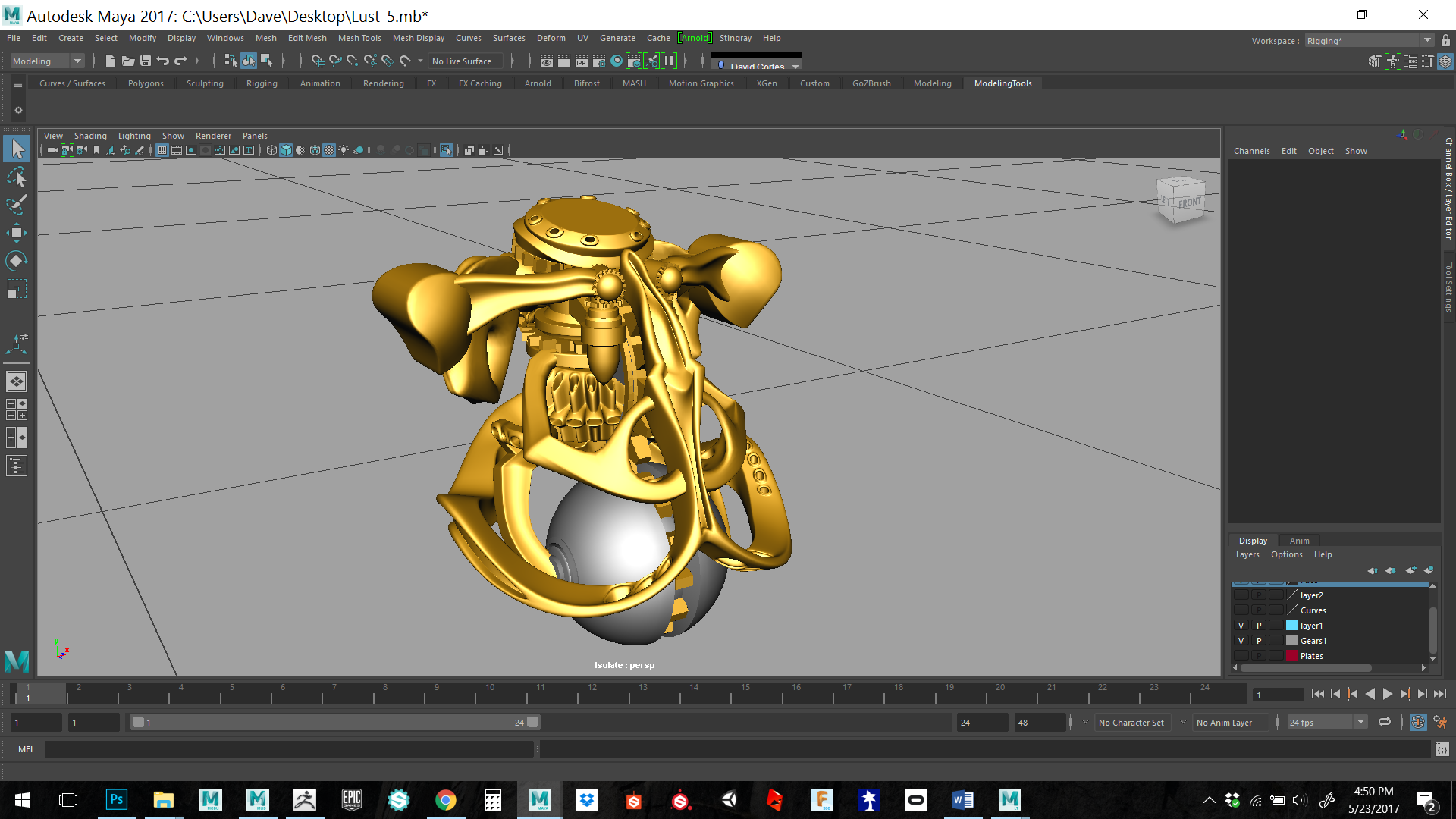Go to start of playback range

click(1317, 694)
